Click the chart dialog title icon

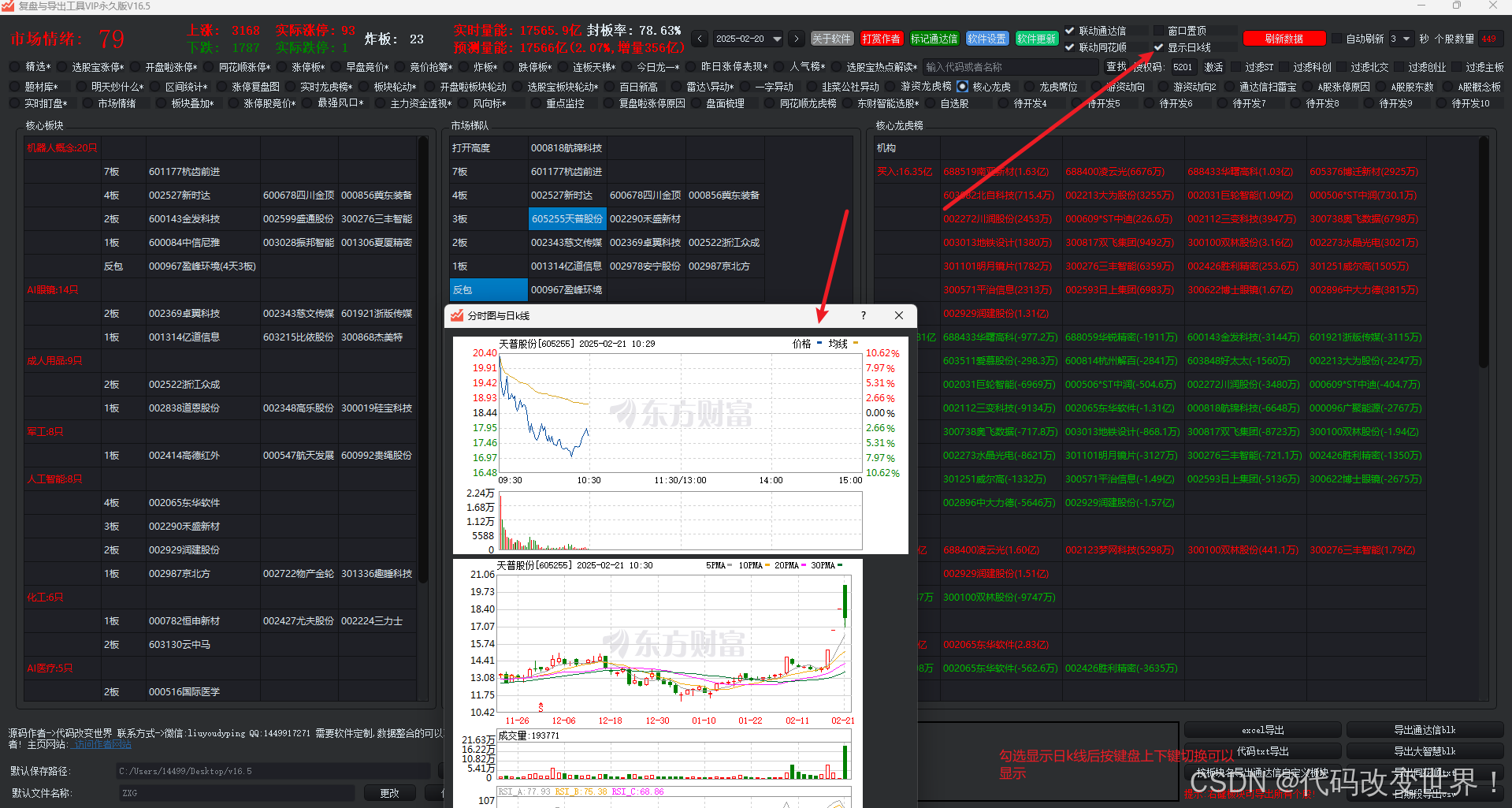(x=457, y=315)
